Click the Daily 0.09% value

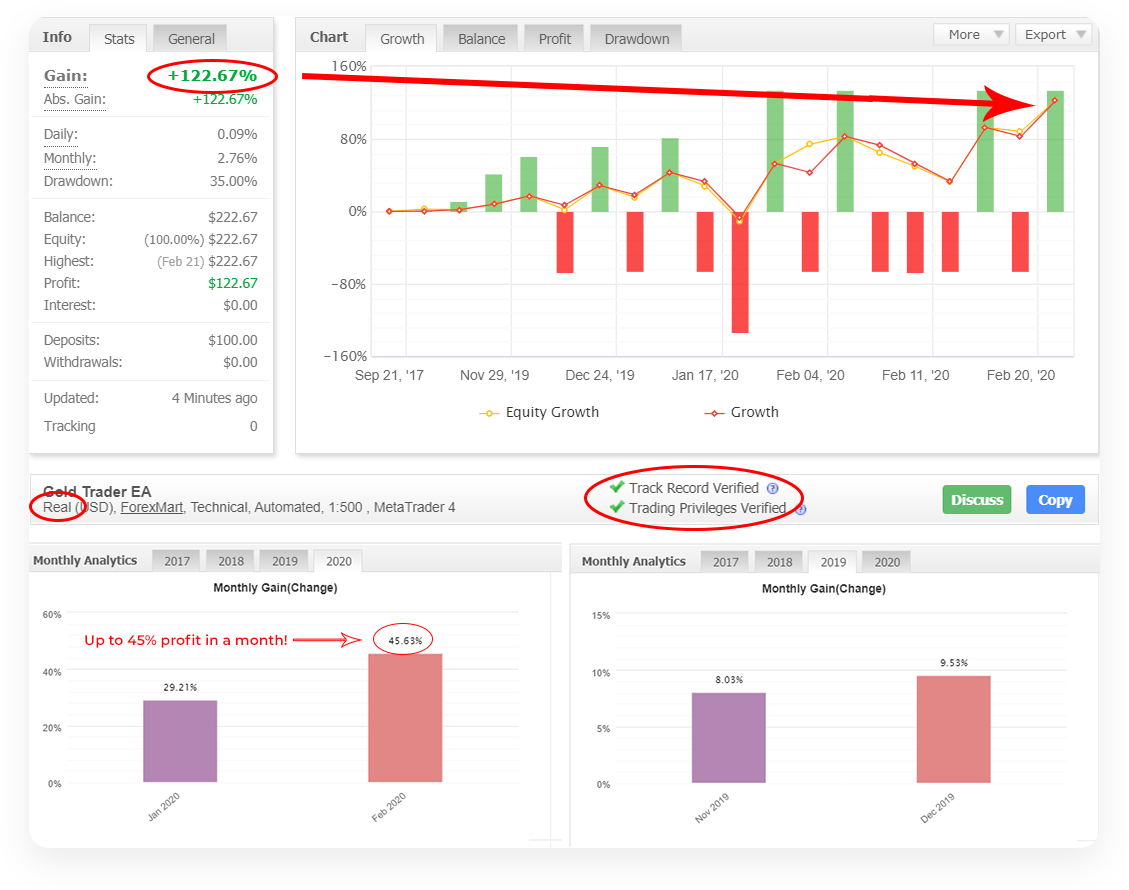pyautogui.click(x=237, y=135)
